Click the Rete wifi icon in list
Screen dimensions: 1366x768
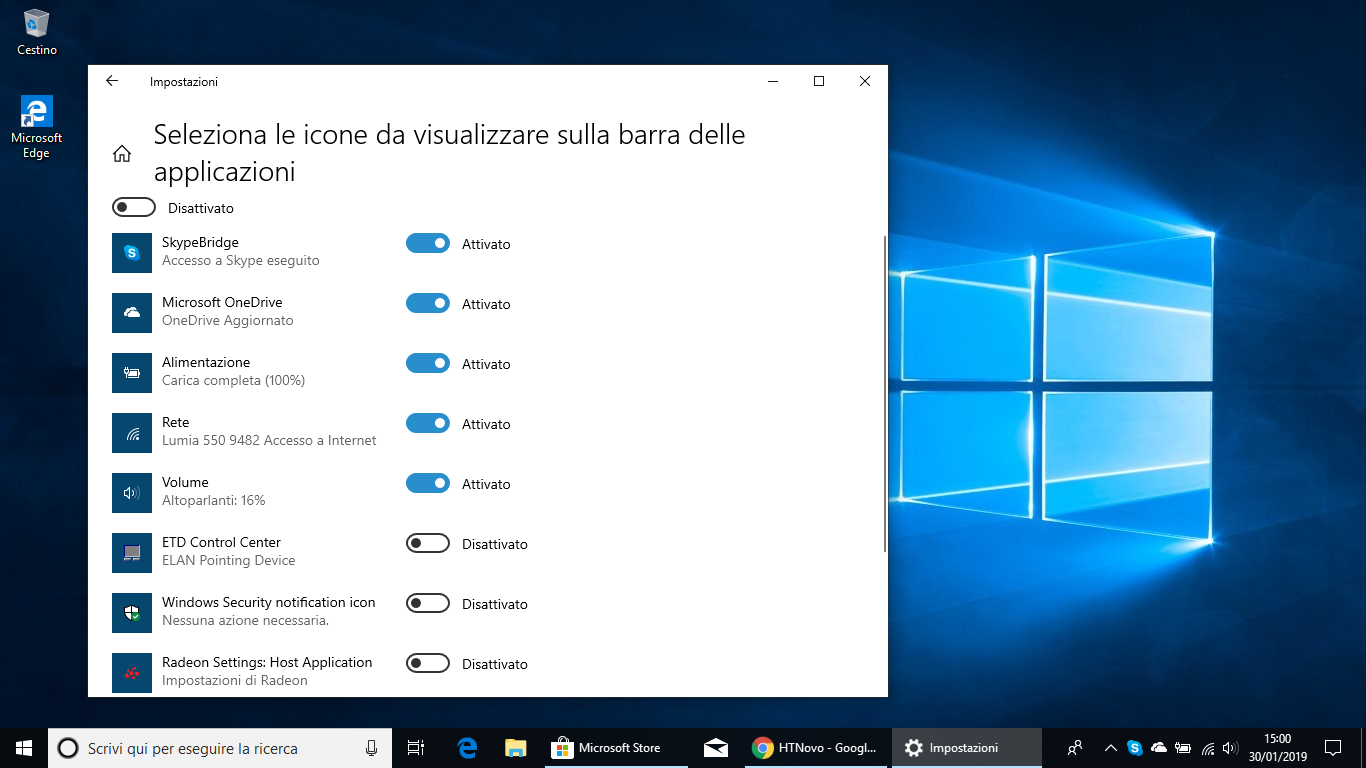coord(132,433)
